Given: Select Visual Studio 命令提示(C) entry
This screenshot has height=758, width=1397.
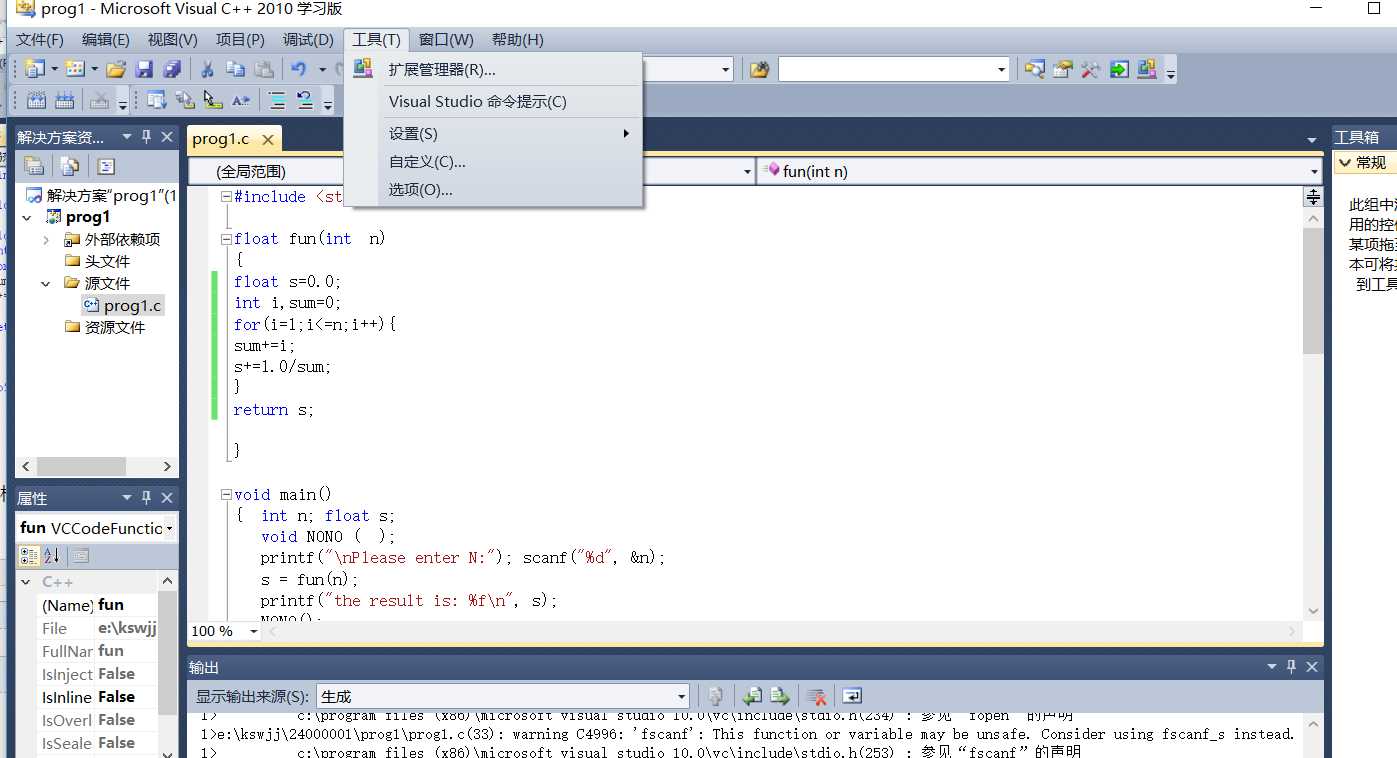Looking at the screenshot, I should point(492,102).
